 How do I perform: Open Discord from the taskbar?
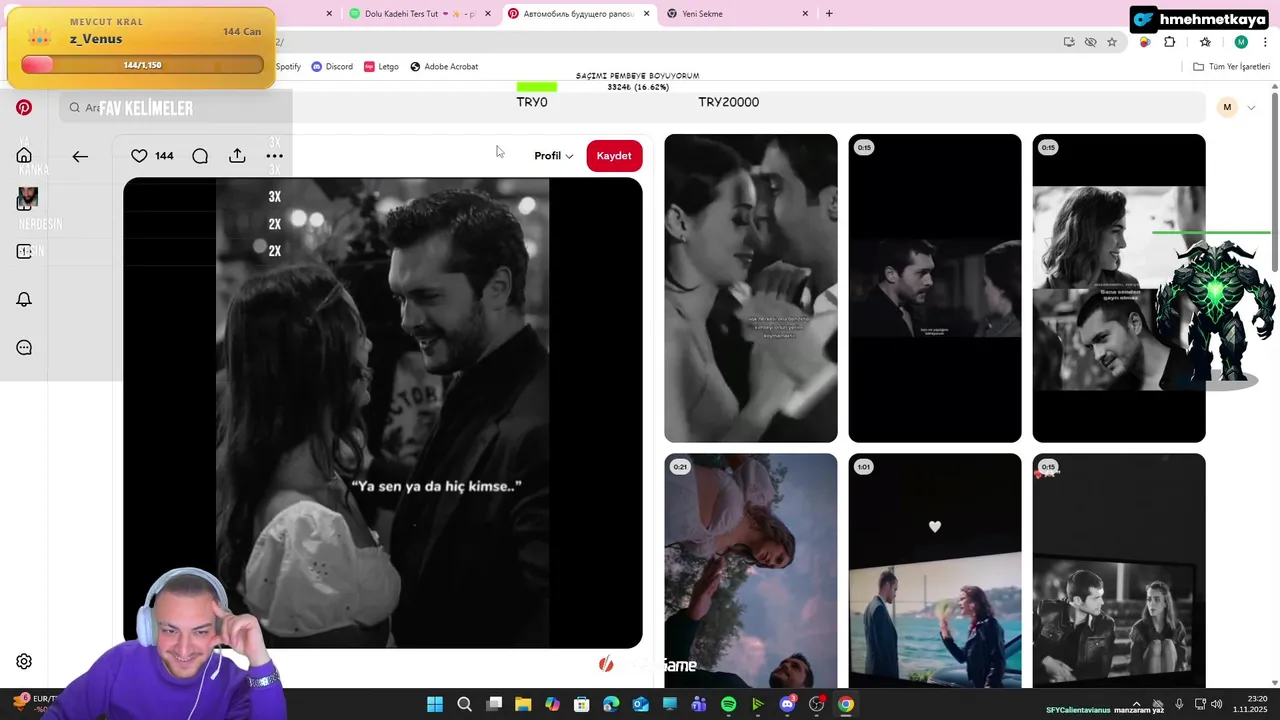tap(787, 705)
